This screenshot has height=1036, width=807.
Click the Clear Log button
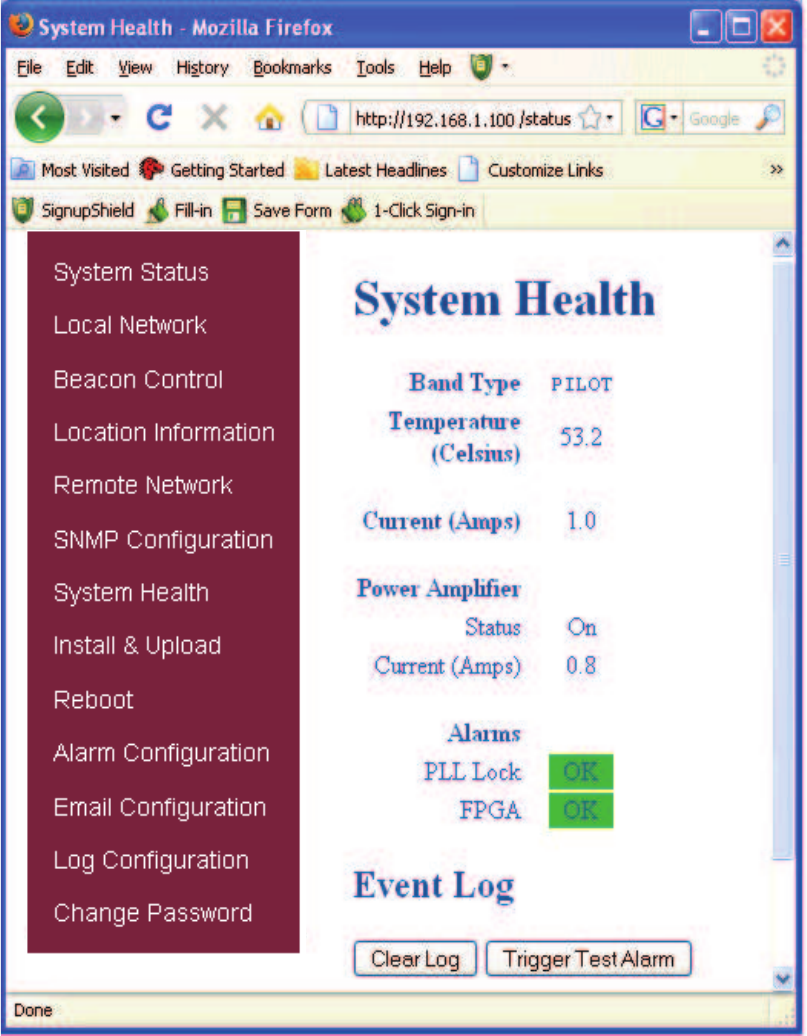click(415, 959)
